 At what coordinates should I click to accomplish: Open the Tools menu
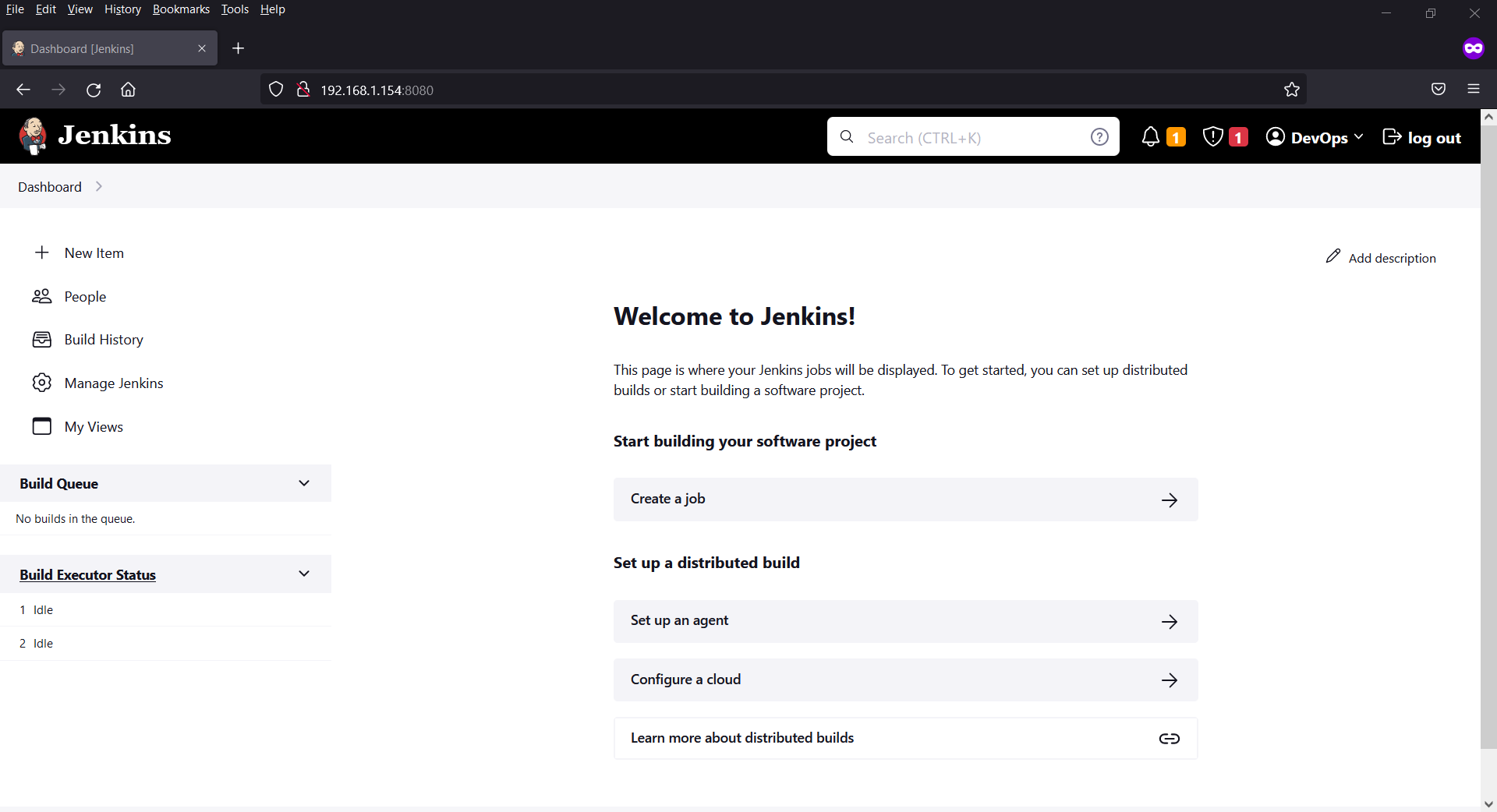click(235, 9)
